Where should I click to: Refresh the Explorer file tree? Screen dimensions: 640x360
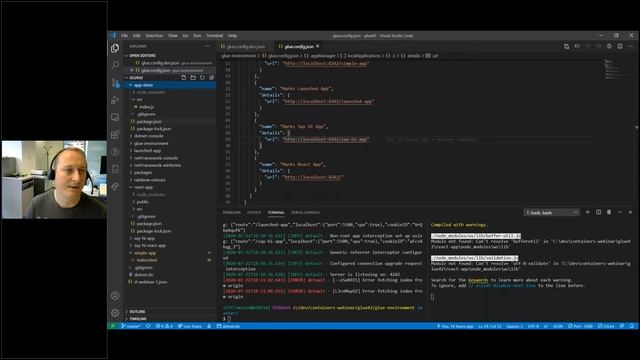coord(202,78)
